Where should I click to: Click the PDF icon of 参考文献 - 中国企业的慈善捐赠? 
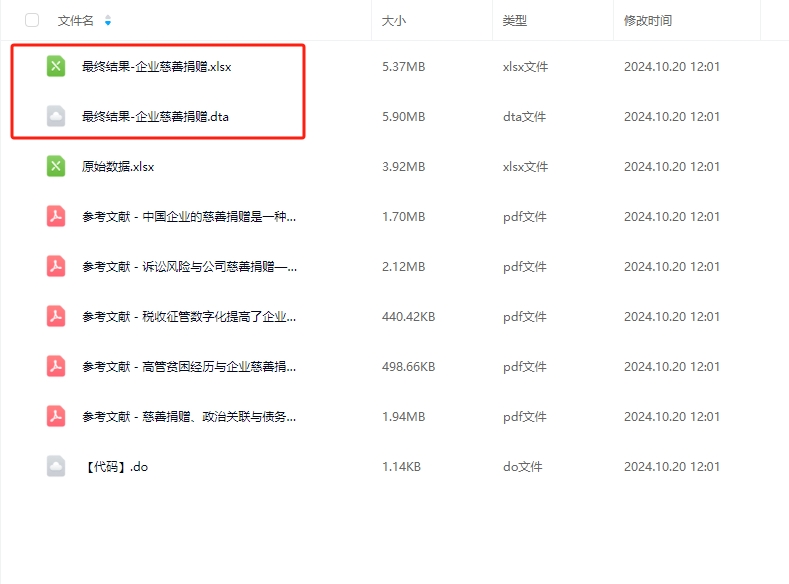(56, 216)
